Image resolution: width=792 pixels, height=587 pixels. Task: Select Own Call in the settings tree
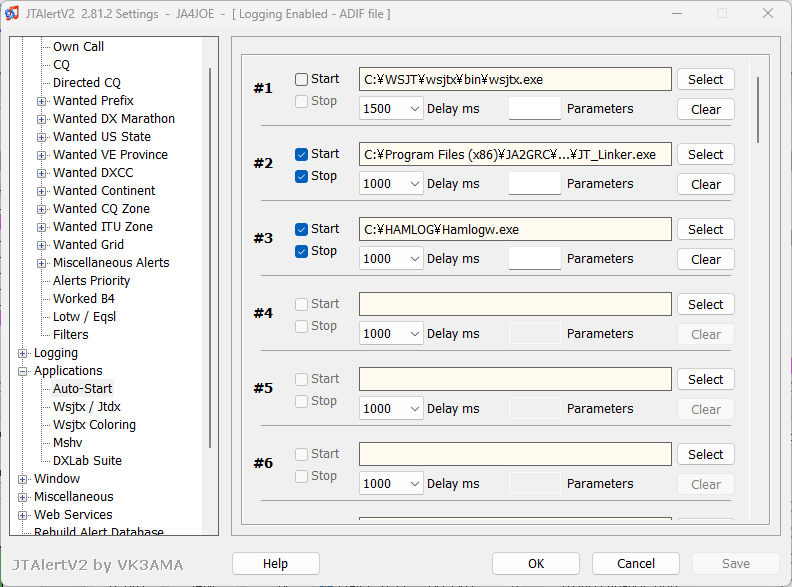tap(78, 46)
